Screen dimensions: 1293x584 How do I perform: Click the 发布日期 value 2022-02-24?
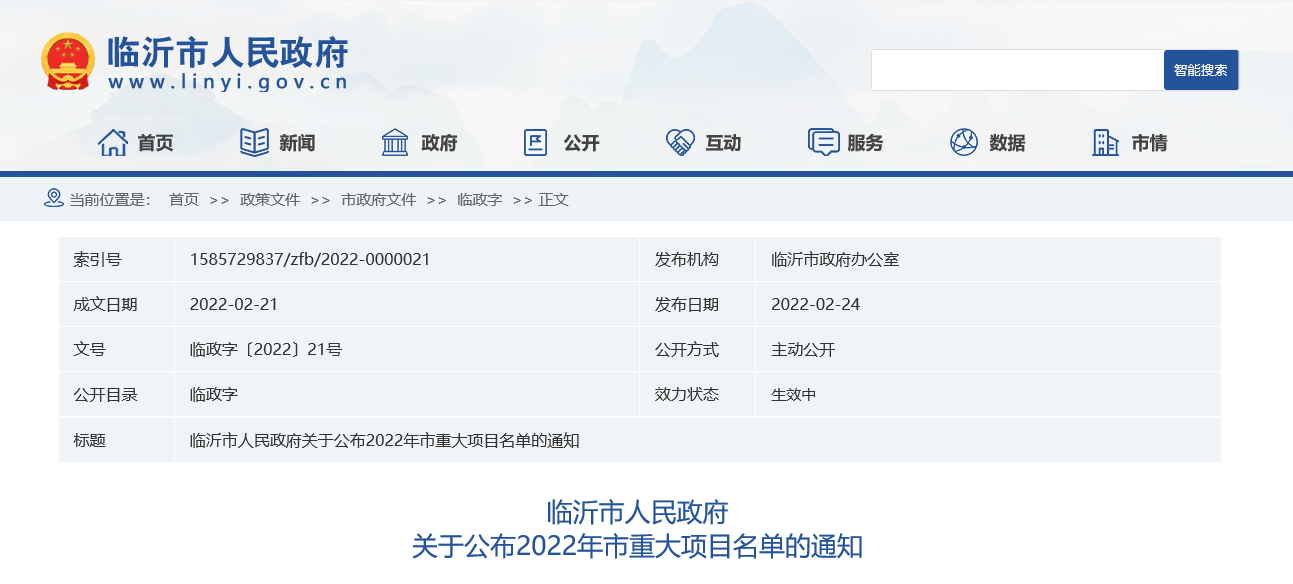pyautogui.click(x=816, y=304)
